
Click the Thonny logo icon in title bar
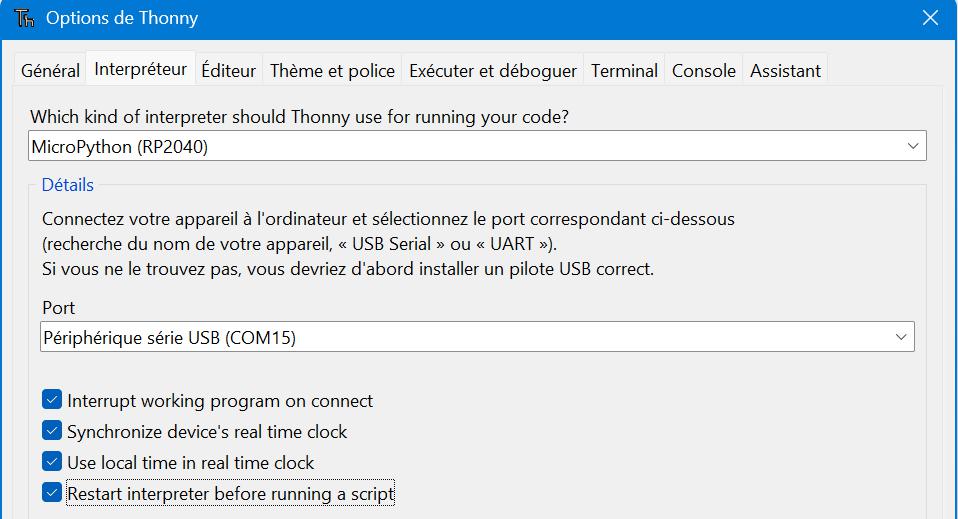pos(25,18)
